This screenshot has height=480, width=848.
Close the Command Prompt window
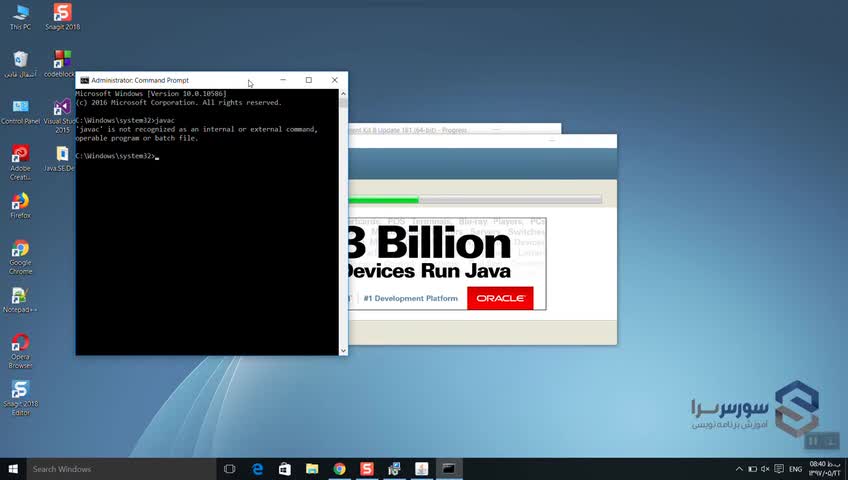pos(335,80)
